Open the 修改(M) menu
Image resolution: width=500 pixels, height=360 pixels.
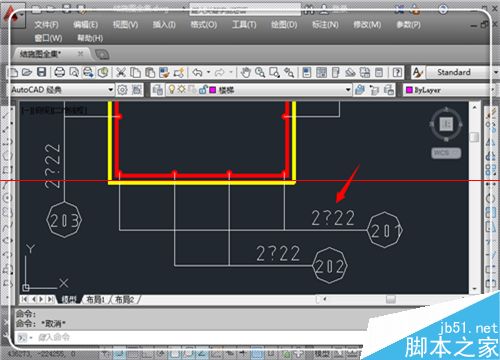pos(367,25)
